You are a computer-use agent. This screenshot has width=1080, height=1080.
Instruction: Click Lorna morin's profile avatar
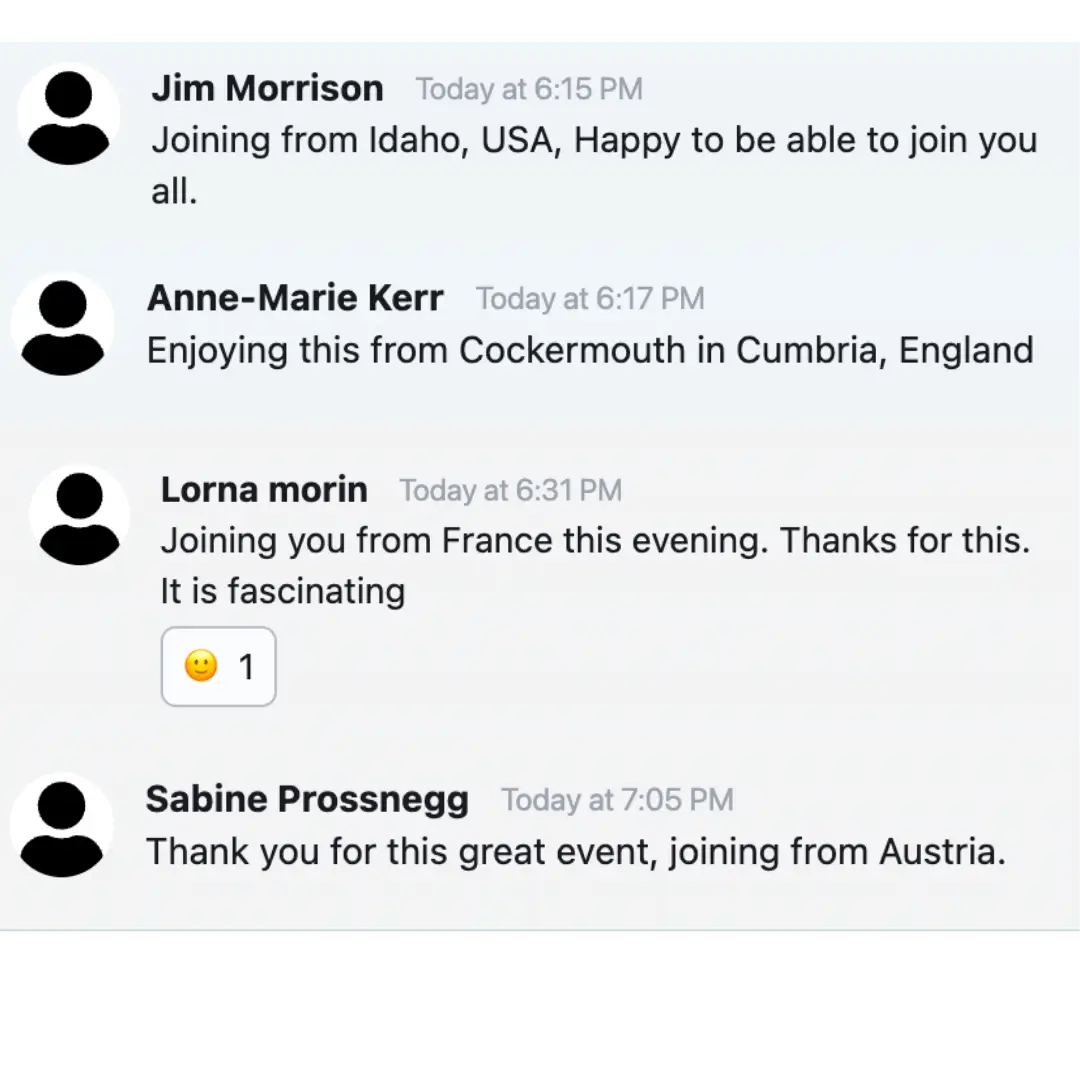pyautogui.click(x=79, y=516)
